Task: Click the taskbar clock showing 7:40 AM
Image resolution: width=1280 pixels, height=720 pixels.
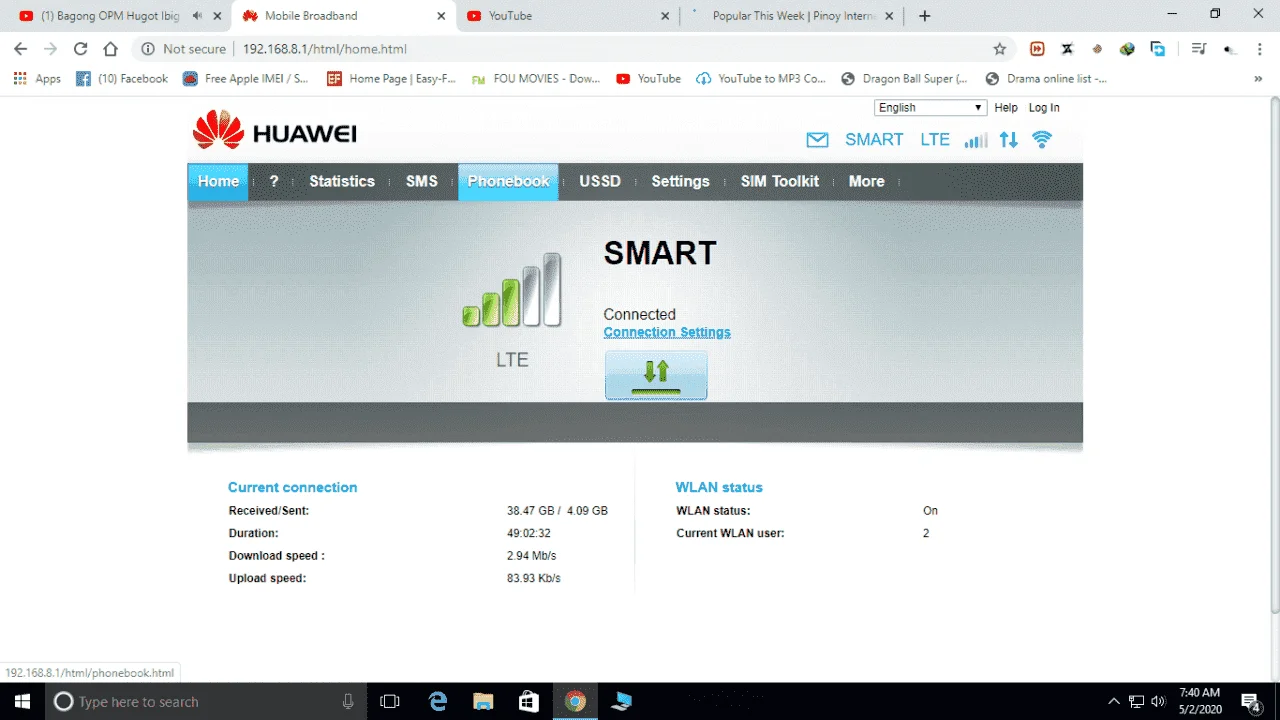Action: tap(1199, 701)
